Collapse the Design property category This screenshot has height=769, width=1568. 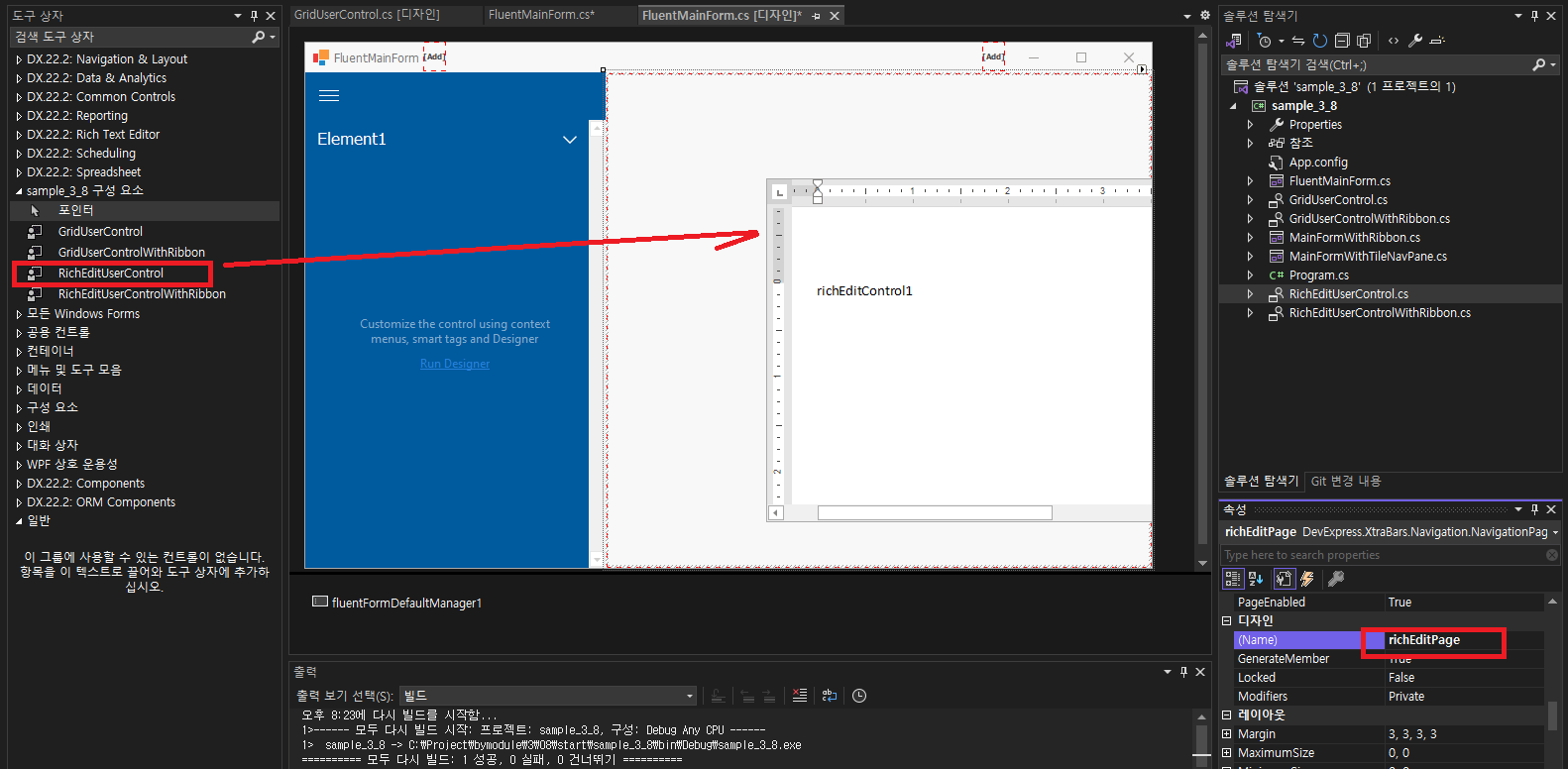pos(1226,621)
